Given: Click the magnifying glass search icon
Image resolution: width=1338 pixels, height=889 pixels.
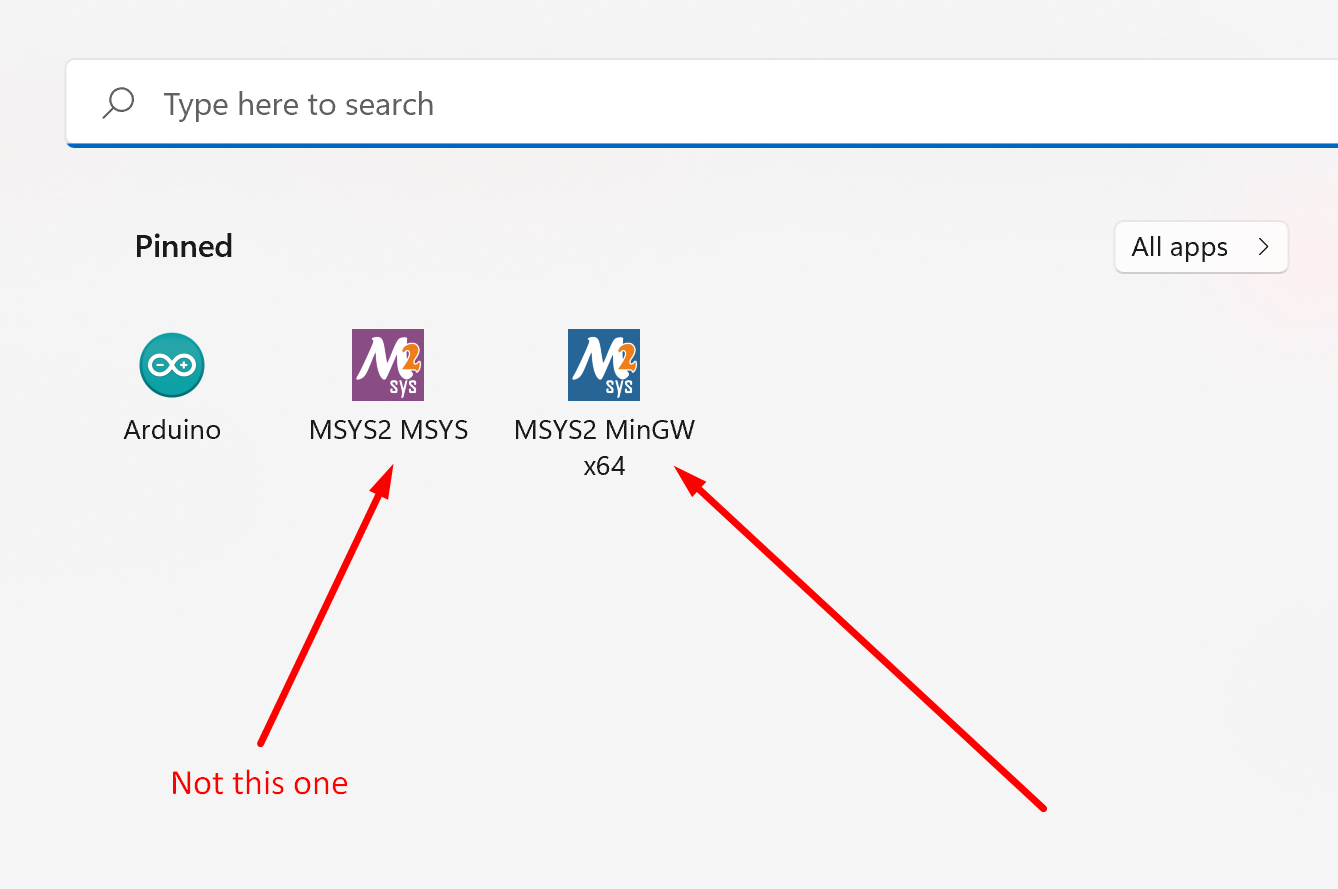Looking at the screenshot, I should pos(119,104).
